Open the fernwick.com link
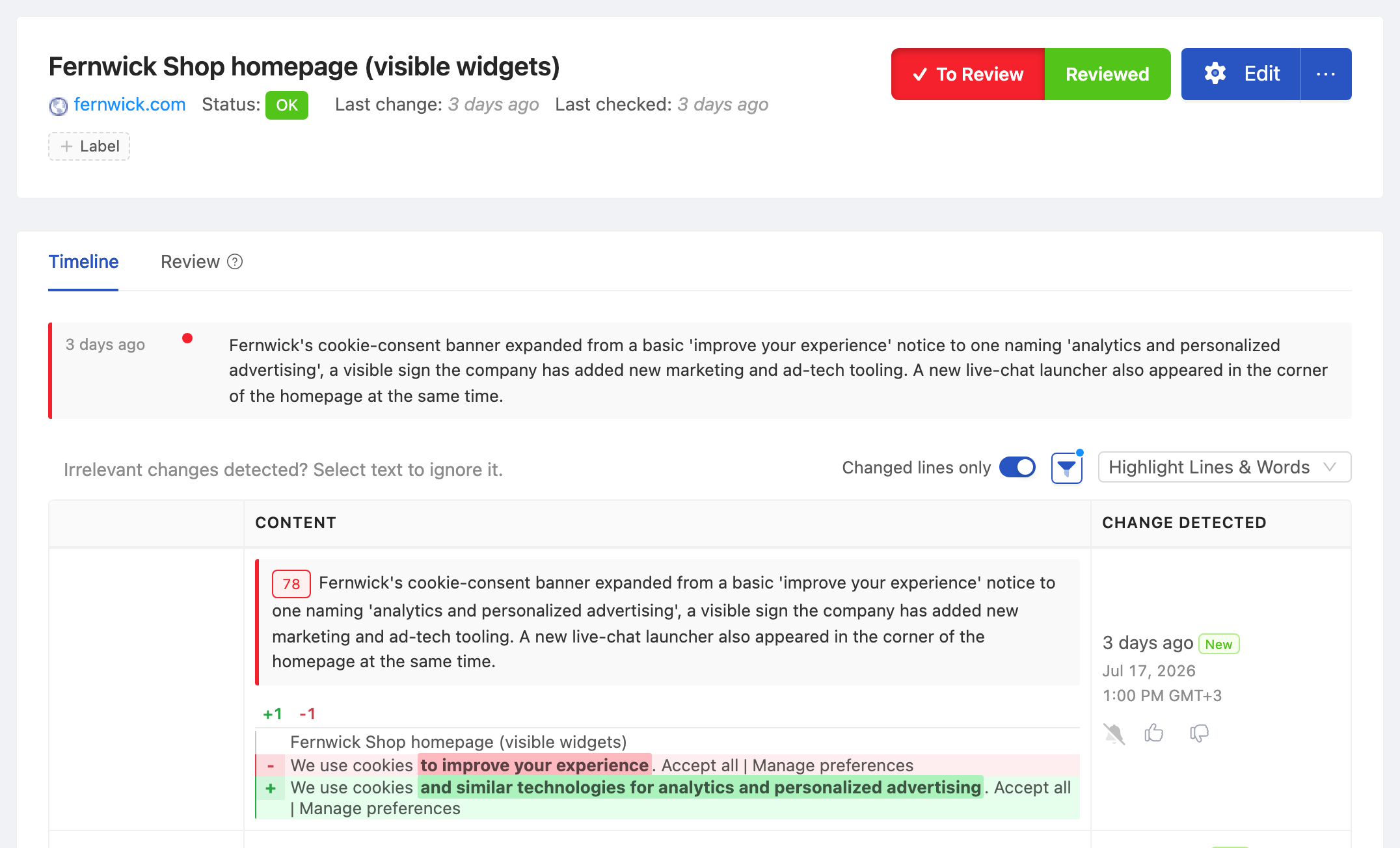Screen dimensions: 1400x848 (x=129, y=104)
